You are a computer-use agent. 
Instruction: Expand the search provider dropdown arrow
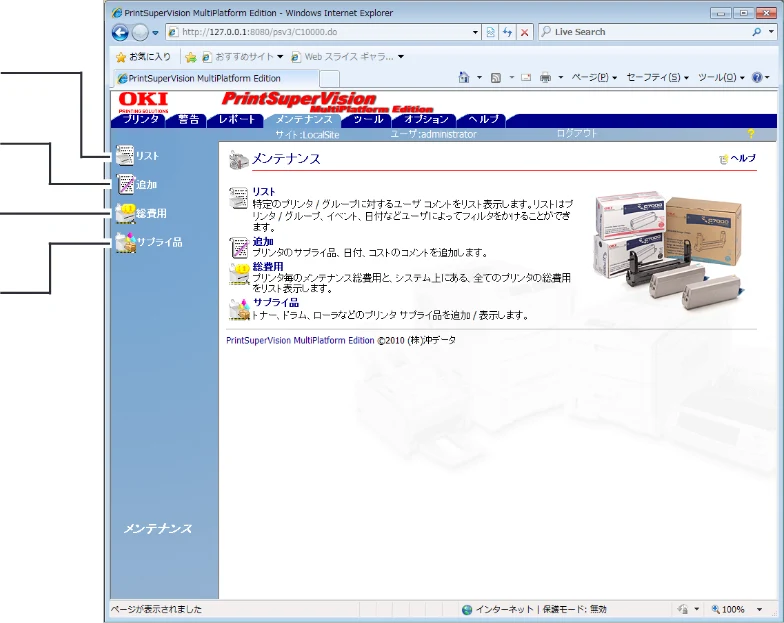pyautogui.click(x=772, y=32)
